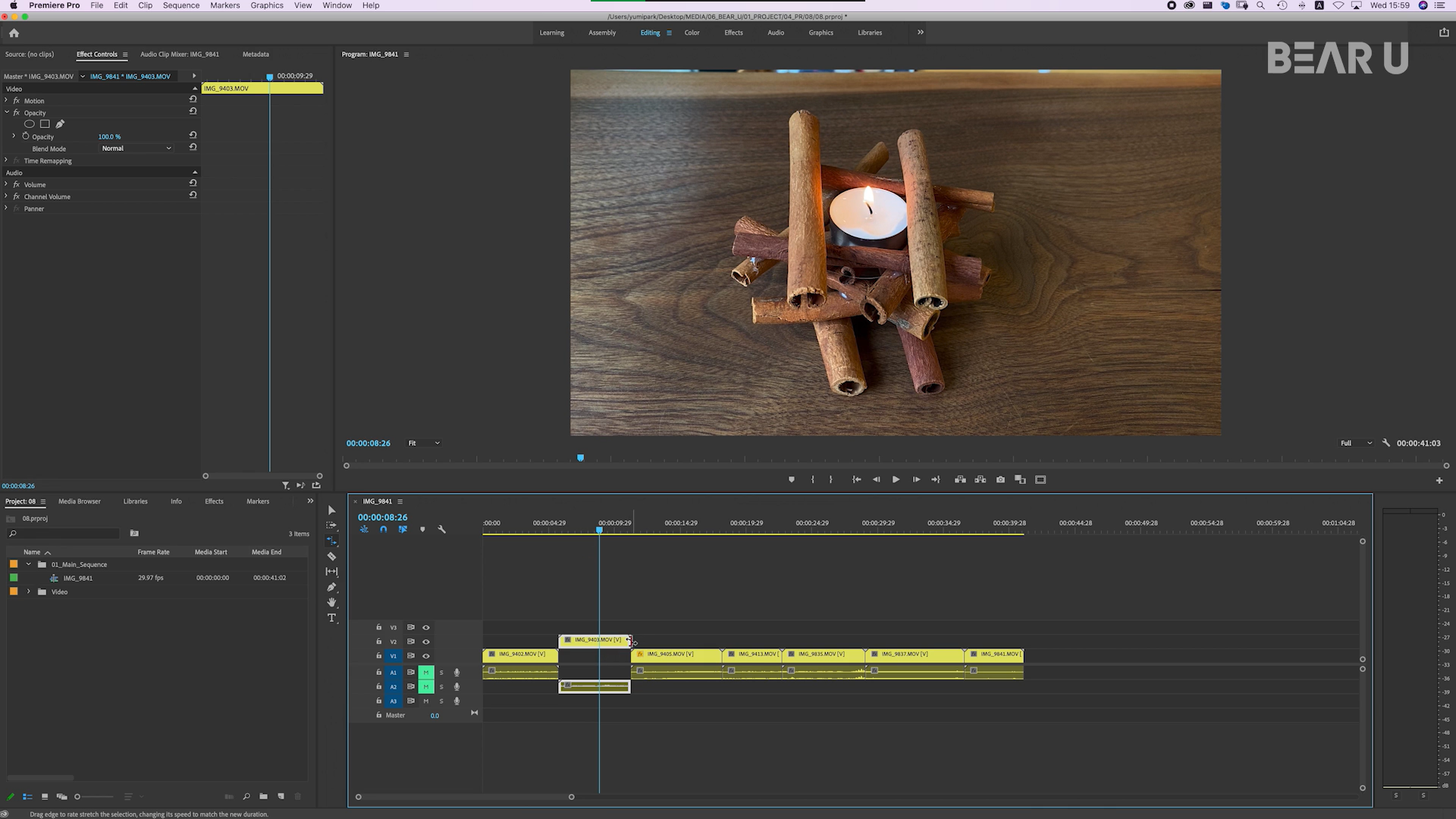Image resolution: width=1456 pixels, height=819 pixels.
Task: Expand the Motion effect properties
Action: pyautogui.click(x=6, y=100)
